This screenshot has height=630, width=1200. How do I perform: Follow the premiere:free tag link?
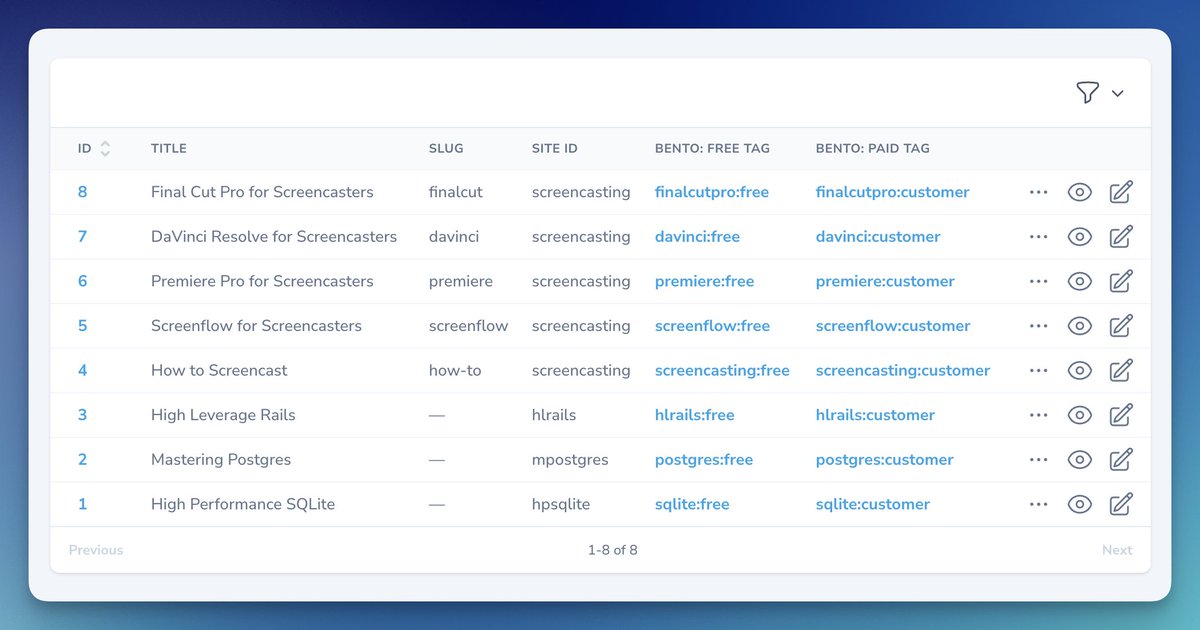click(x=705, y=281)
